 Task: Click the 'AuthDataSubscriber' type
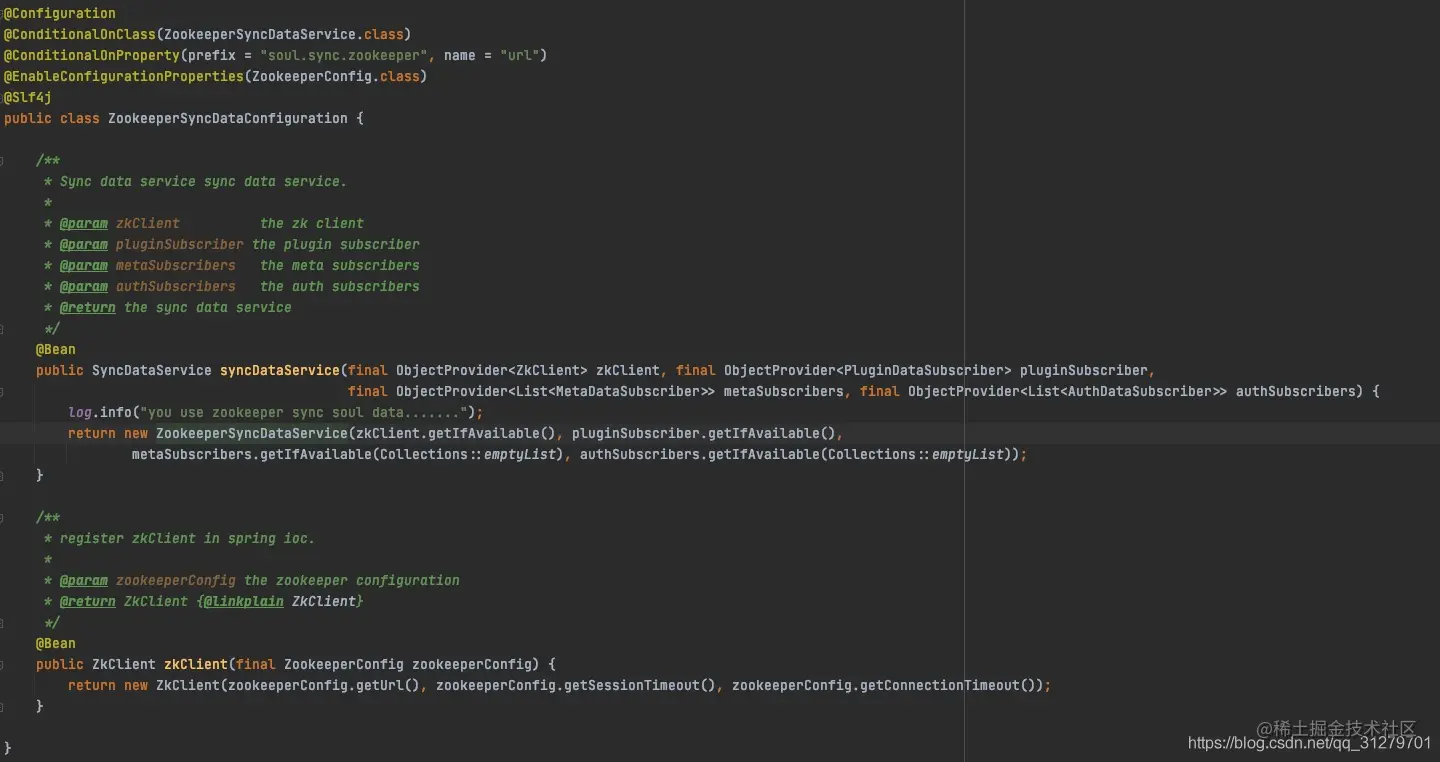pyautogui.click(x=1140, y=391)
